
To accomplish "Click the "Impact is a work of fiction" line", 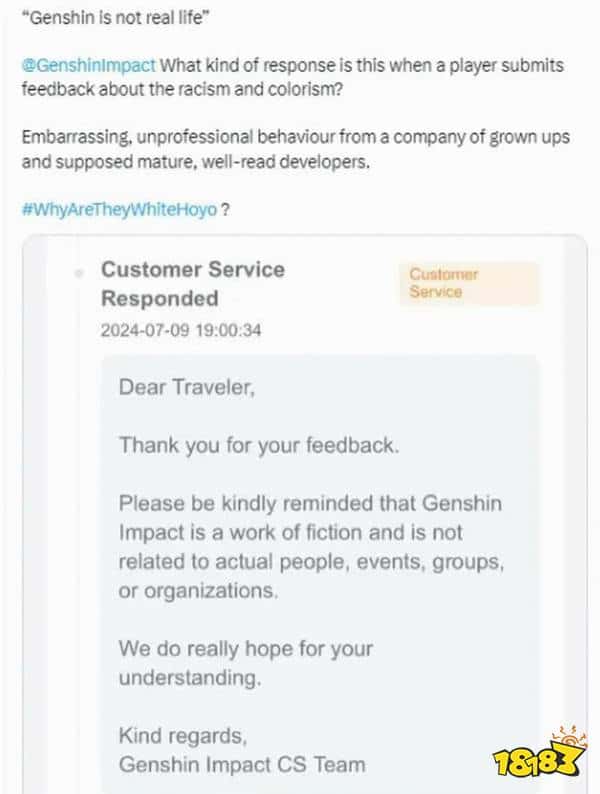I will (x=290, y=532).
